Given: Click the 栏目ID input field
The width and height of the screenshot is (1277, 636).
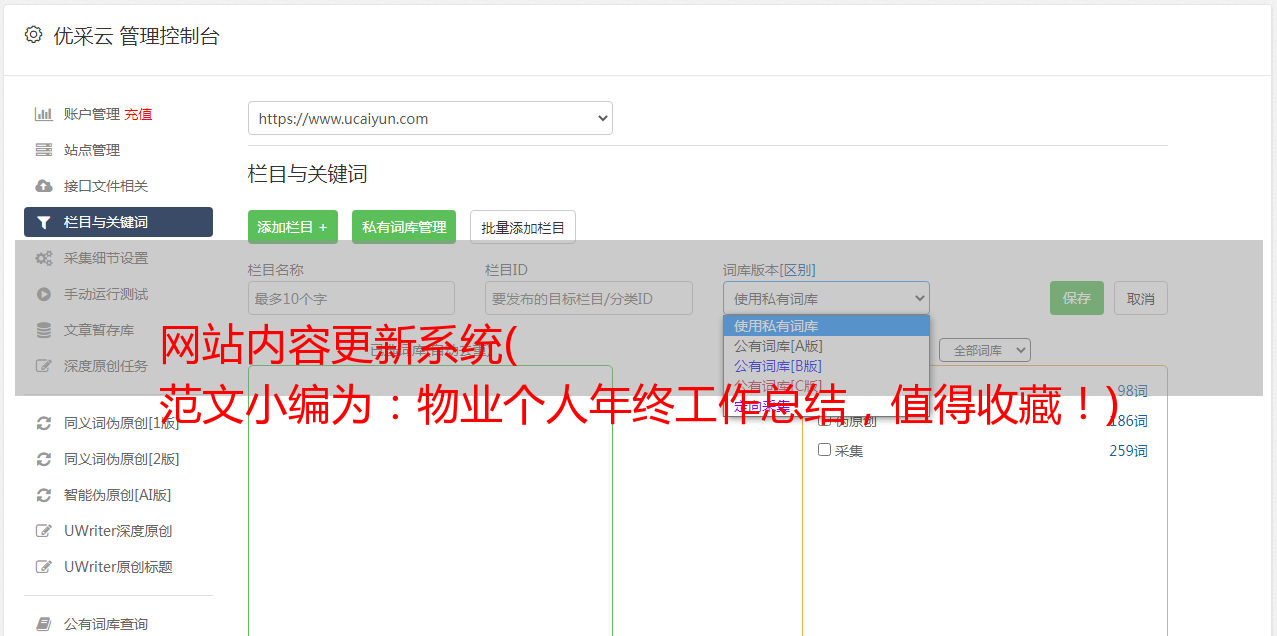Looking at the screenshot, I should click(589, 298).
